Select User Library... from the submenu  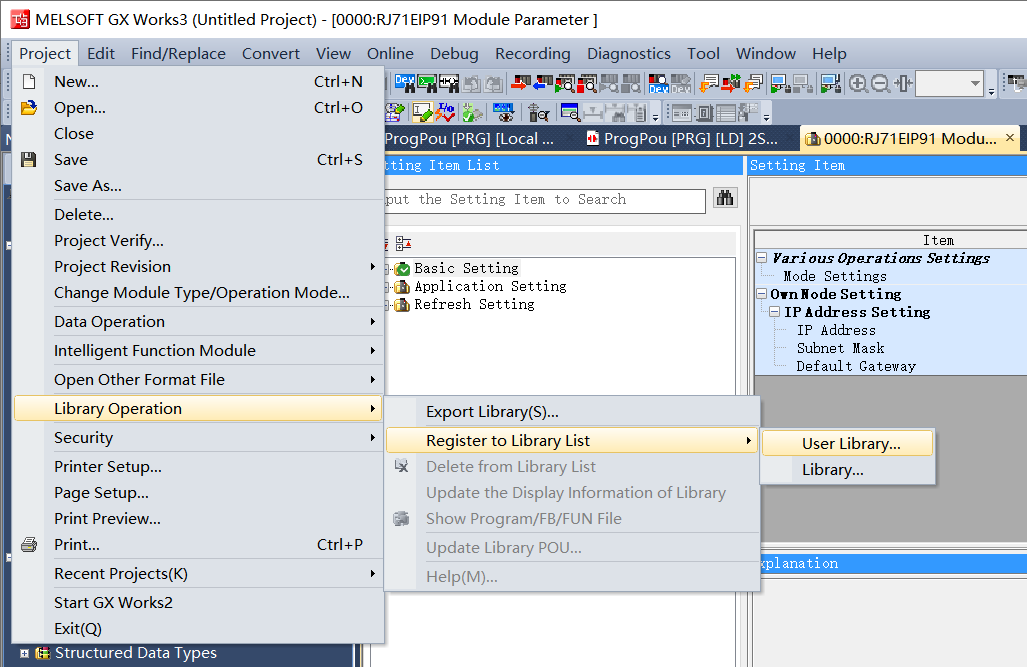click(847, 442)
